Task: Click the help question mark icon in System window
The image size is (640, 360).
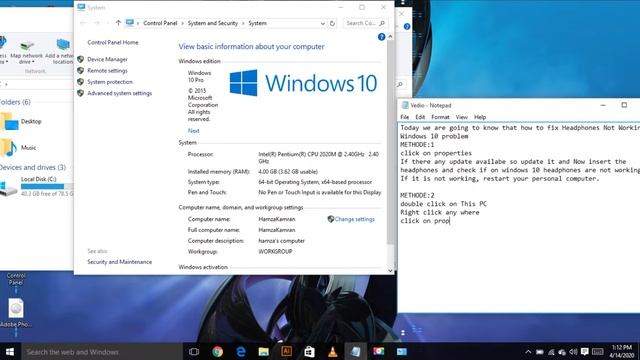Action: [381, 37]
